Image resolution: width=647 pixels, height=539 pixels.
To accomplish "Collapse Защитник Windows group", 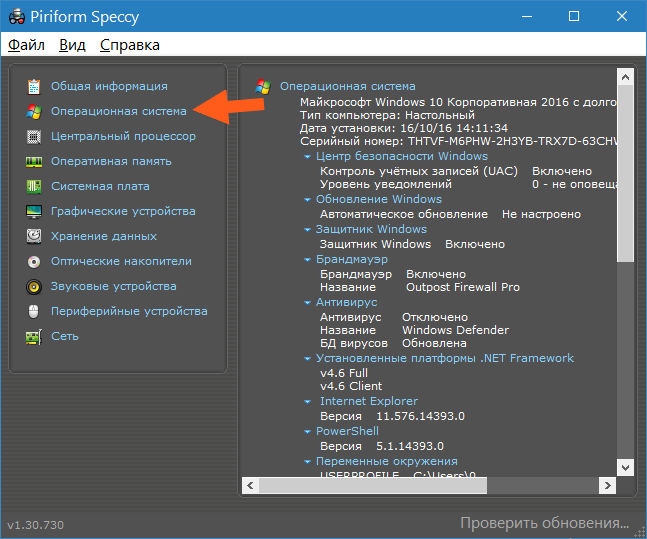I will [x=307, y=230].
